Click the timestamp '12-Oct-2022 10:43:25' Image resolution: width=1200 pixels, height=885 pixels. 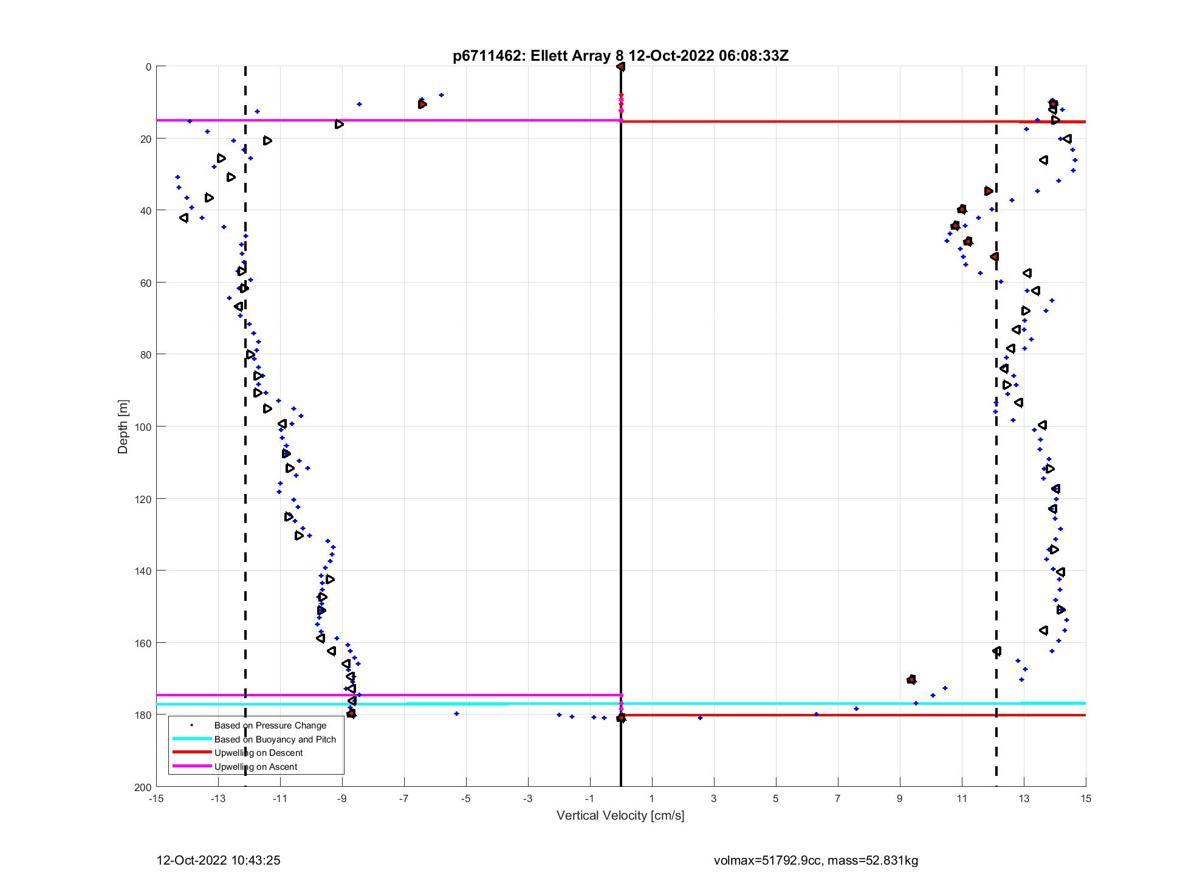(219, 860)
